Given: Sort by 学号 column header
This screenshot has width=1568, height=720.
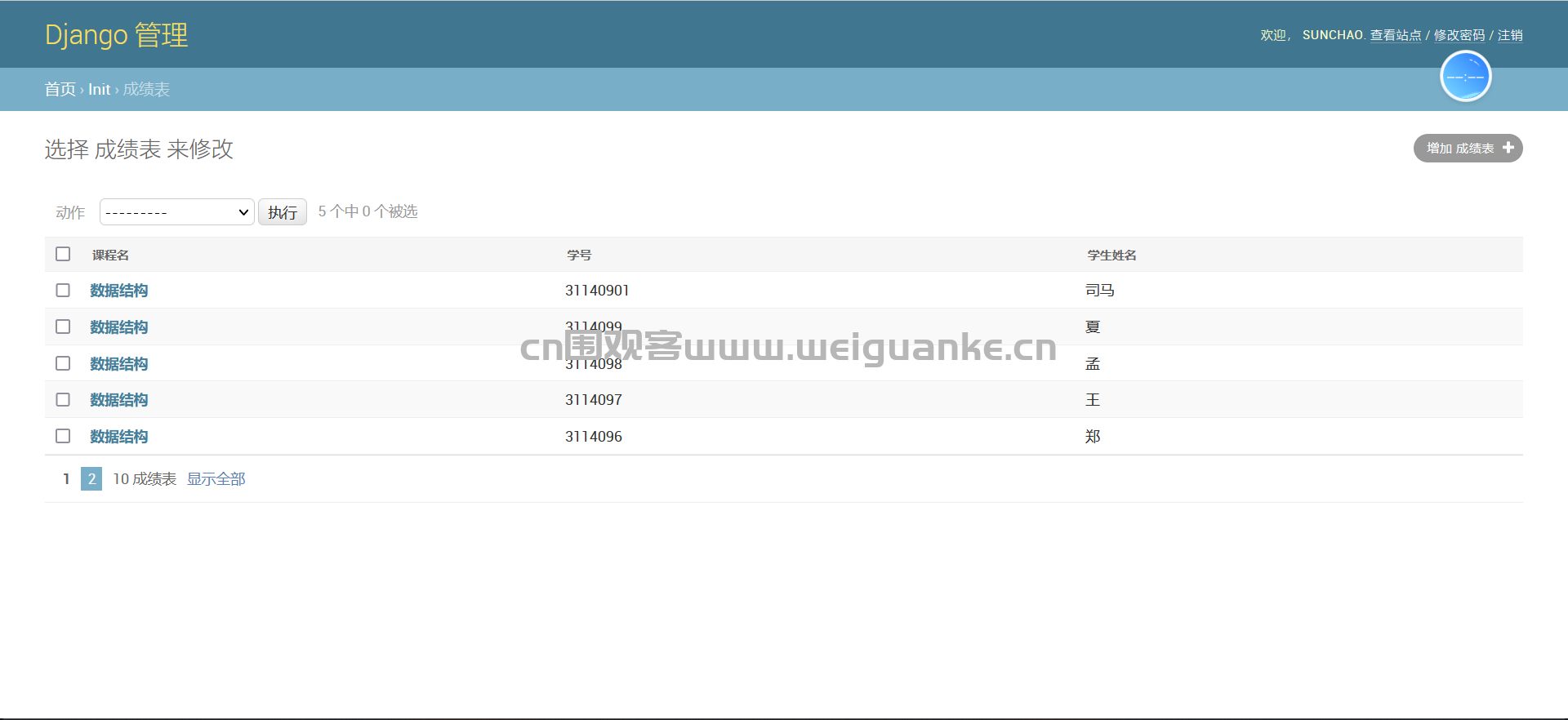Looking at the screenshot, I should (579, 256).
